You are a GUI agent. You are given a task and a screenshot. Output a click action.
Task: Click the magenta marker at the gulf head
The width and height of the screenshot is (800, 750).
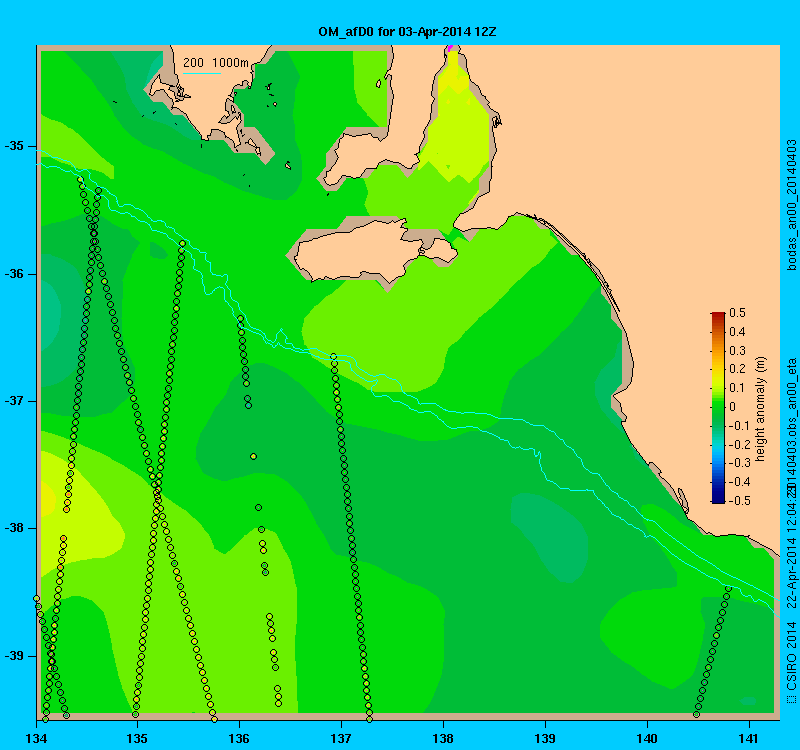(449, 48)
